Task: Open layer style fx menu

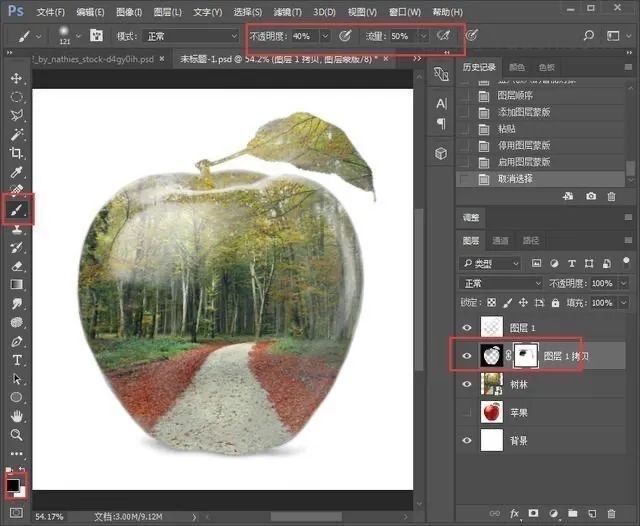Action: coord(514,513)
